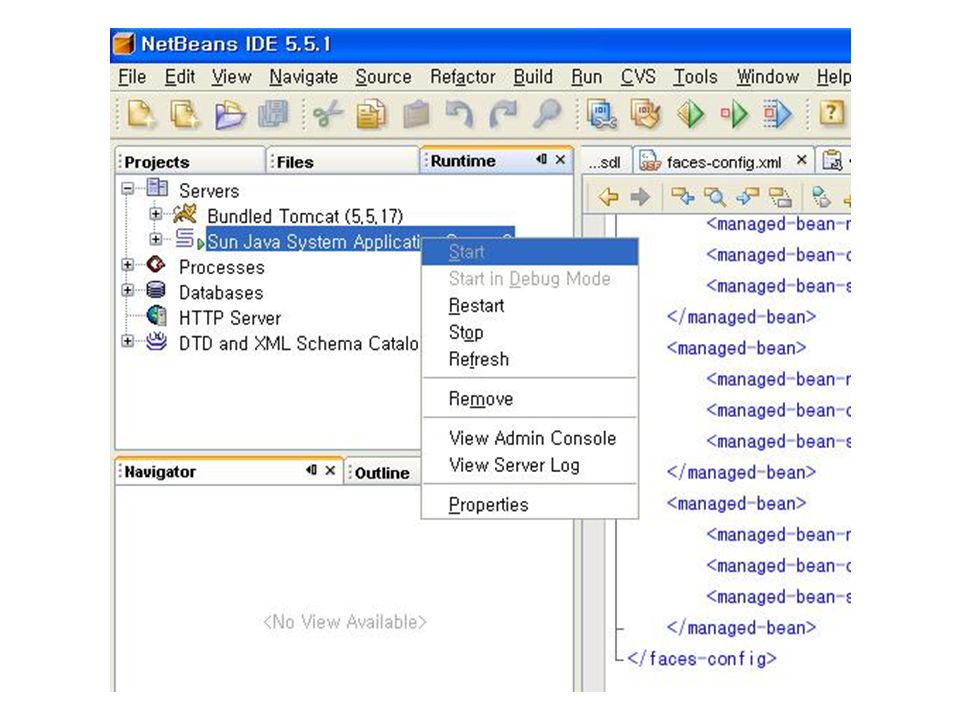Choose Stop from the context menu
This screenshot has height=720, width=960.
tap(530, 332)
